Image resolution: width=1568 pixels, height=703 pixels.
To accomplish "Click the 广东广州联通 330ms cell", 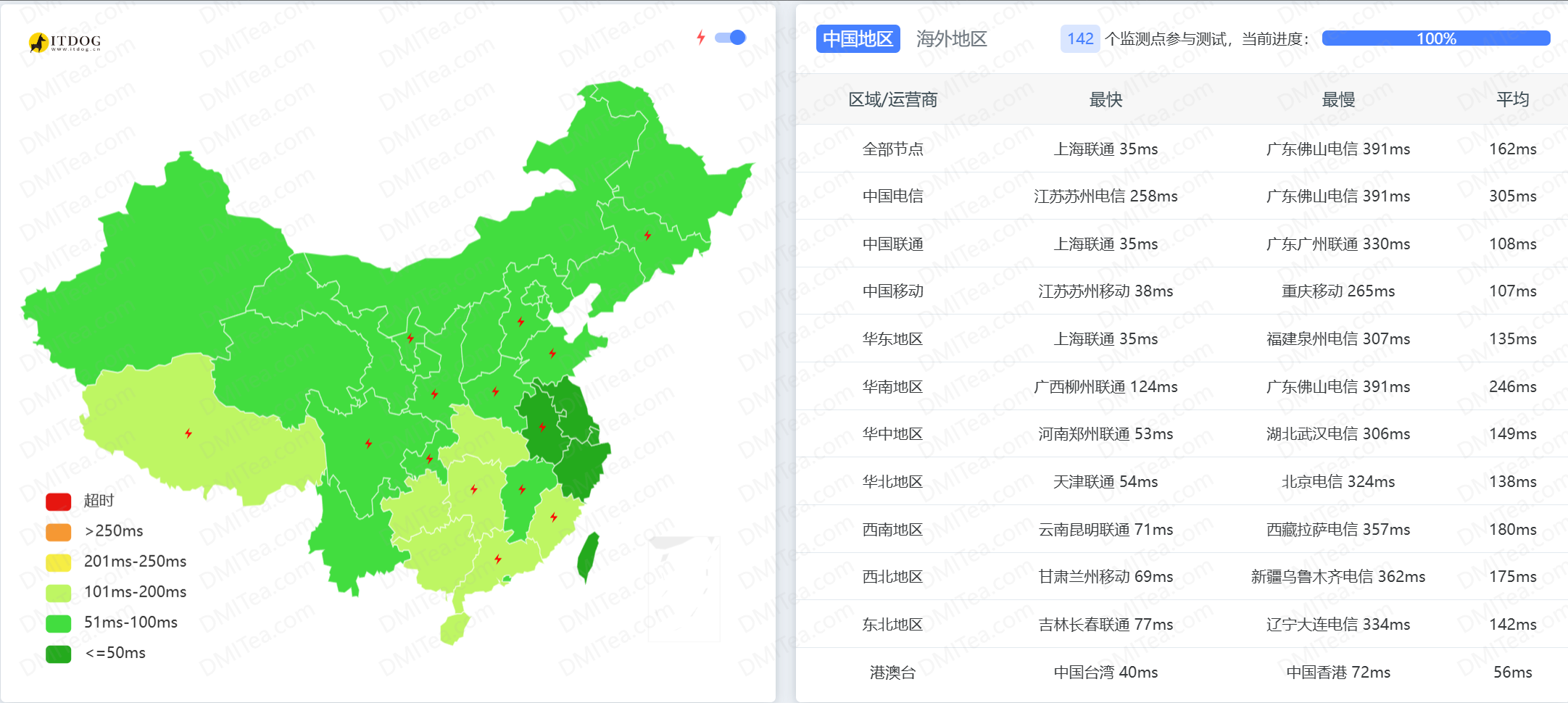I will click(x=1338, y=244).
